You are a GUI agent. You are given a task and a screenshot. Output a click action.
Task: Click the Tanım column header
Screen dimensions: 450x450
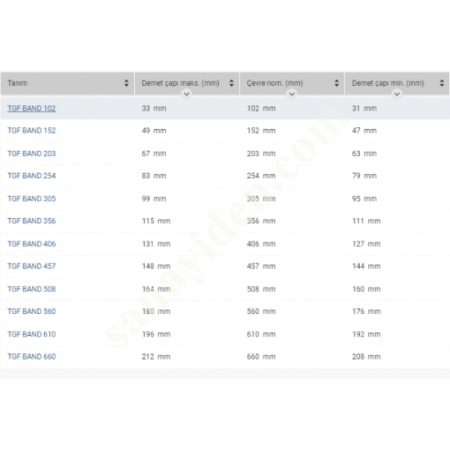(x=67, y=83)
